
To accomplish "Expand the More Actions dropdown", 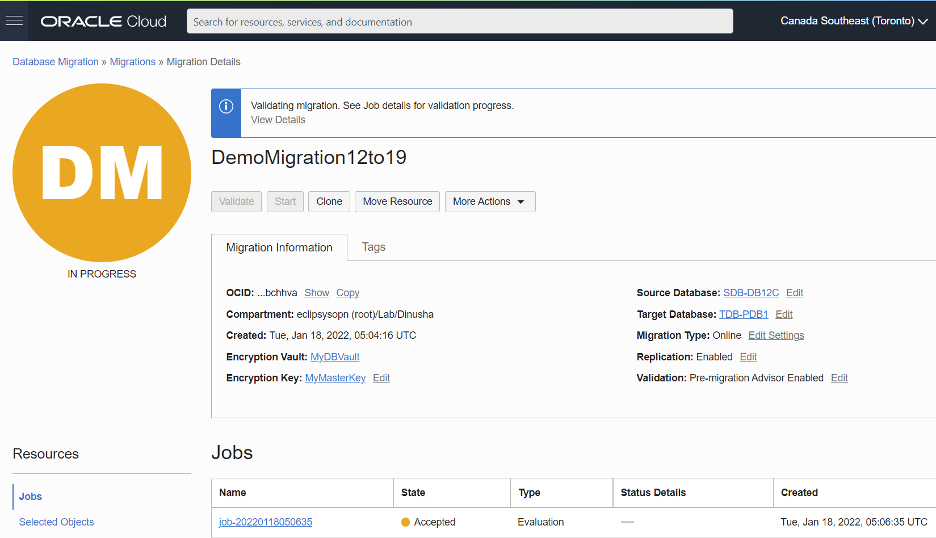I will [489, 202].
